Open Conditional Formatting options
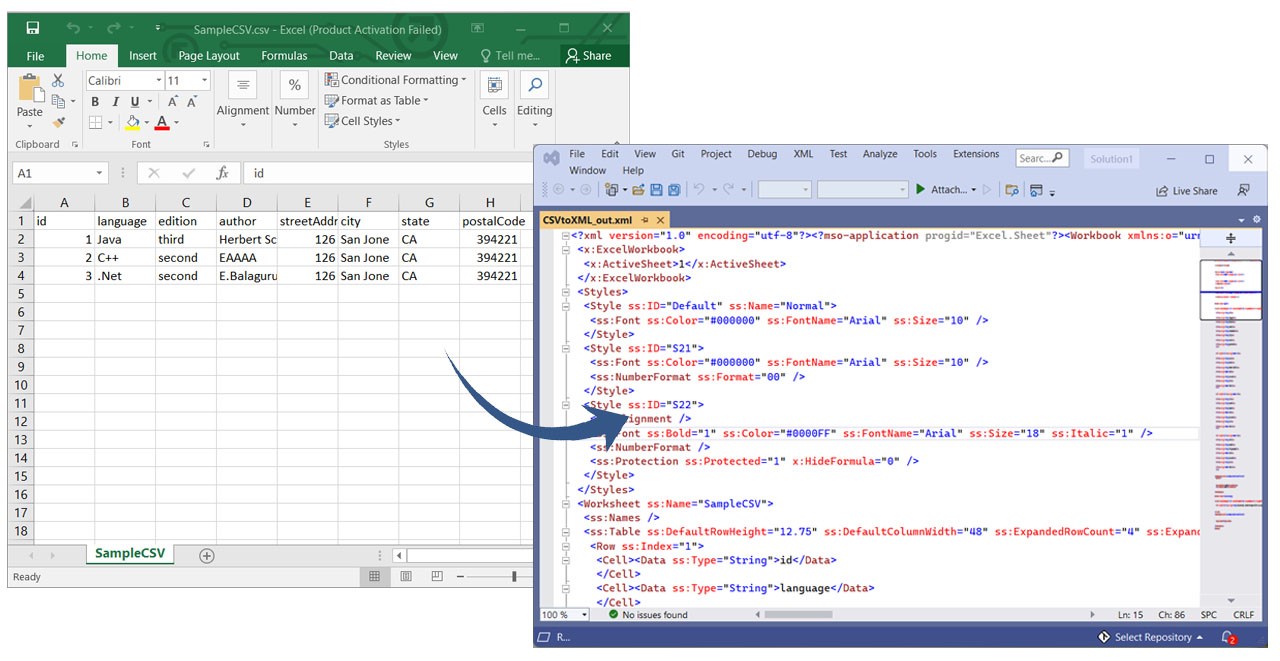1280x661 pixels. (x=395, y=79)
